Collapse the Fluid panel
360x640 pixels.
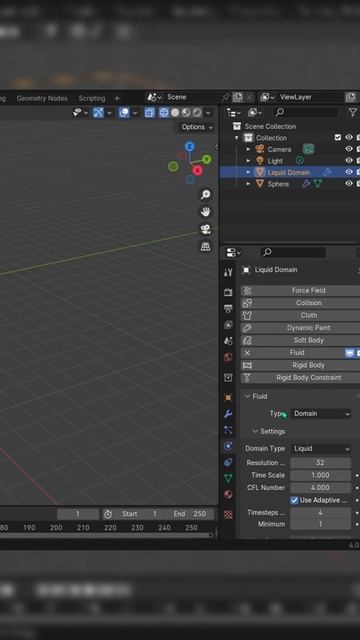click(247, 396)
